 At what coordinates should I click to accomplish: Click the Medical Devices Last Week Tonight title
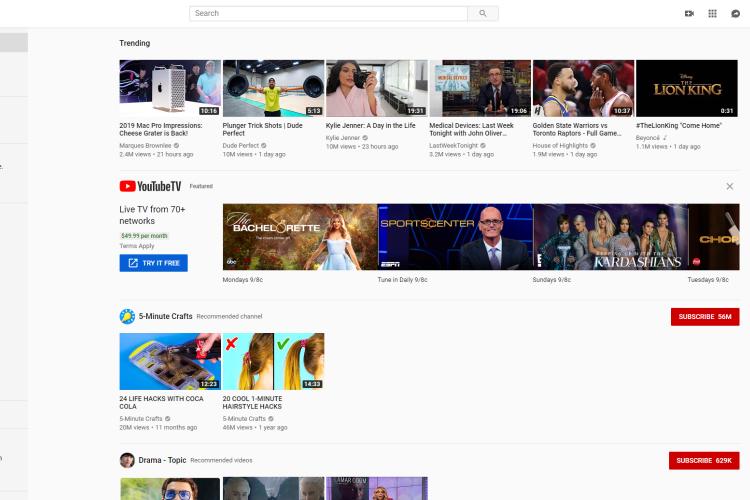pyautogui.click(x=471, y=129)
